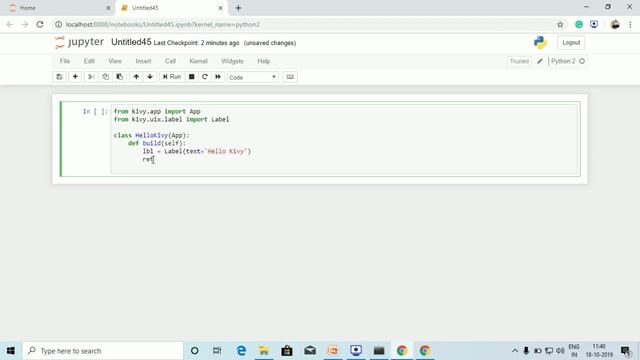The image size is (640, 360).
Task: Close the Home browser tab
Action: tap(108, 8)
